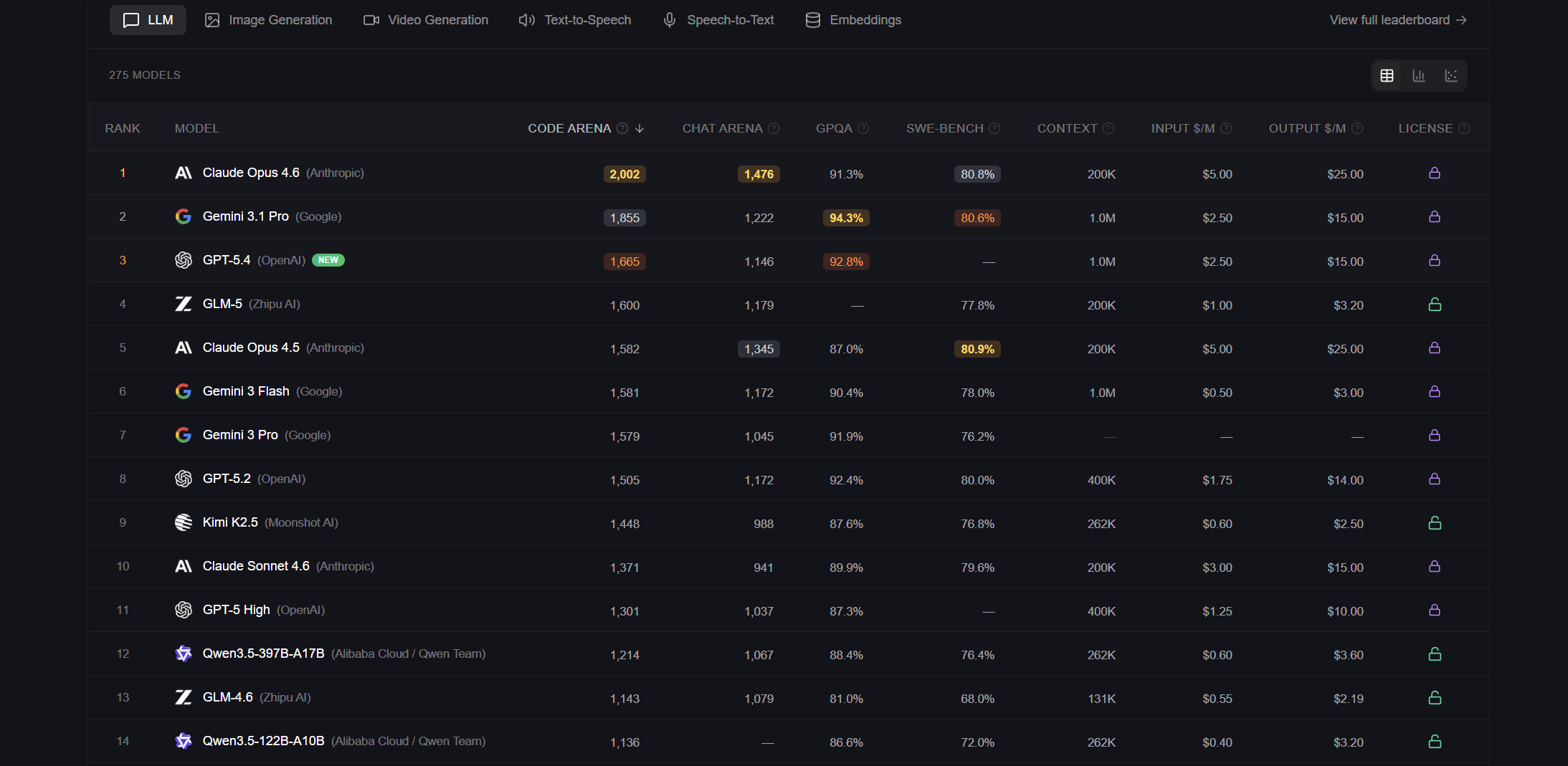The height and width of the screenshot is (766, 1568).
Task: Switch to table view icon
Action: point(1387,75)
